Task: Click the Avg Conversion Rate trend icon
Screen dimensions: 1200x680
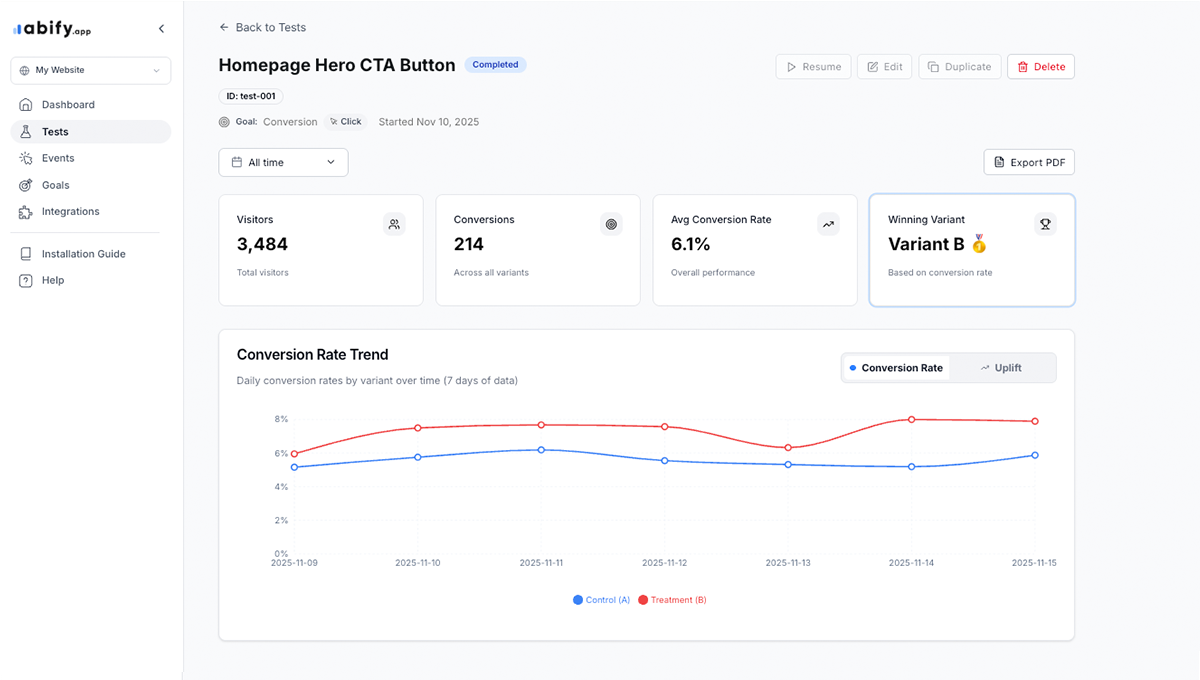Action: coord(828,225)
